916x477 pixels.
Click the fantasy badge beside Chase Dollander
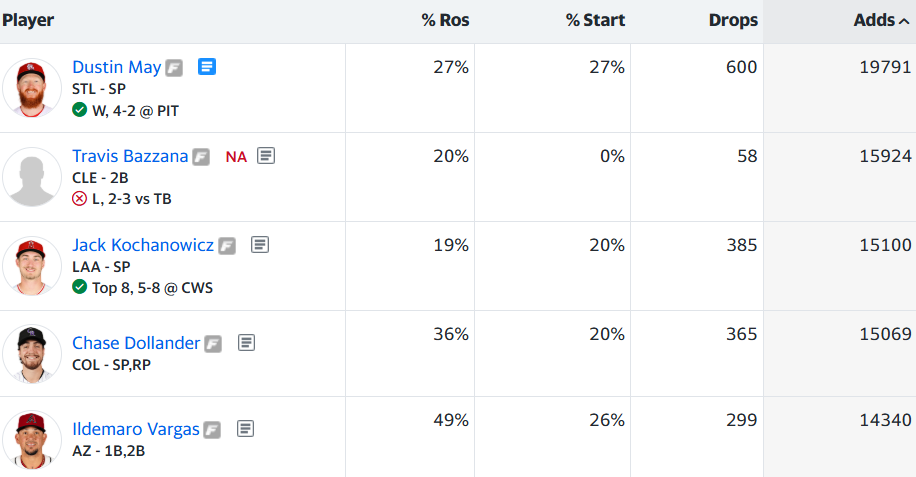[x=213, y=344]
